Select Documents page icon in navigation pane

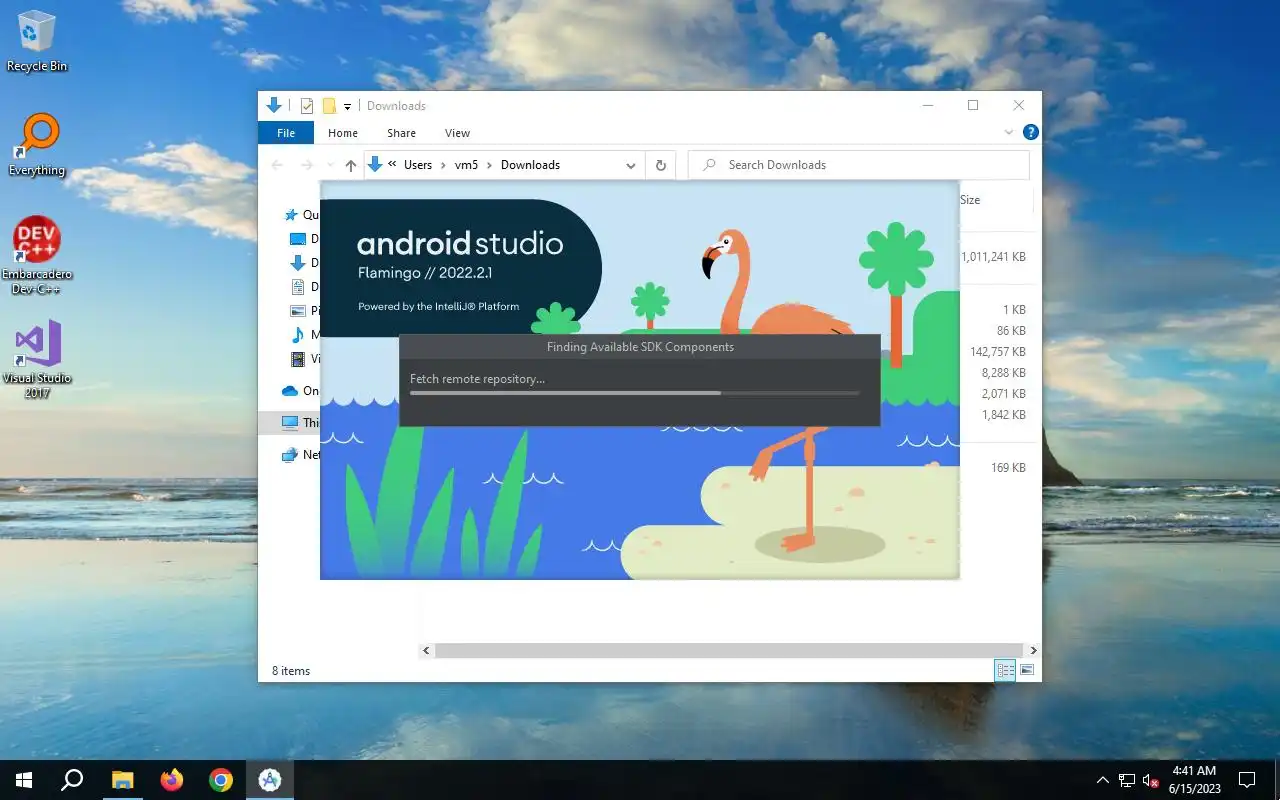click(x=297, y=287)
